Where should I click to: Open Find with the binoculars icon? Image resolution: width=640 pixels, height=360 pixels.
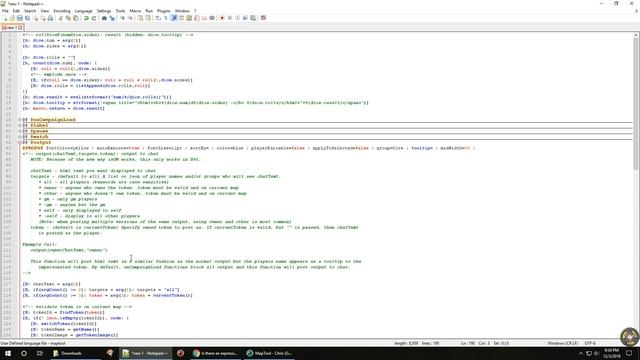click(104, 18)
